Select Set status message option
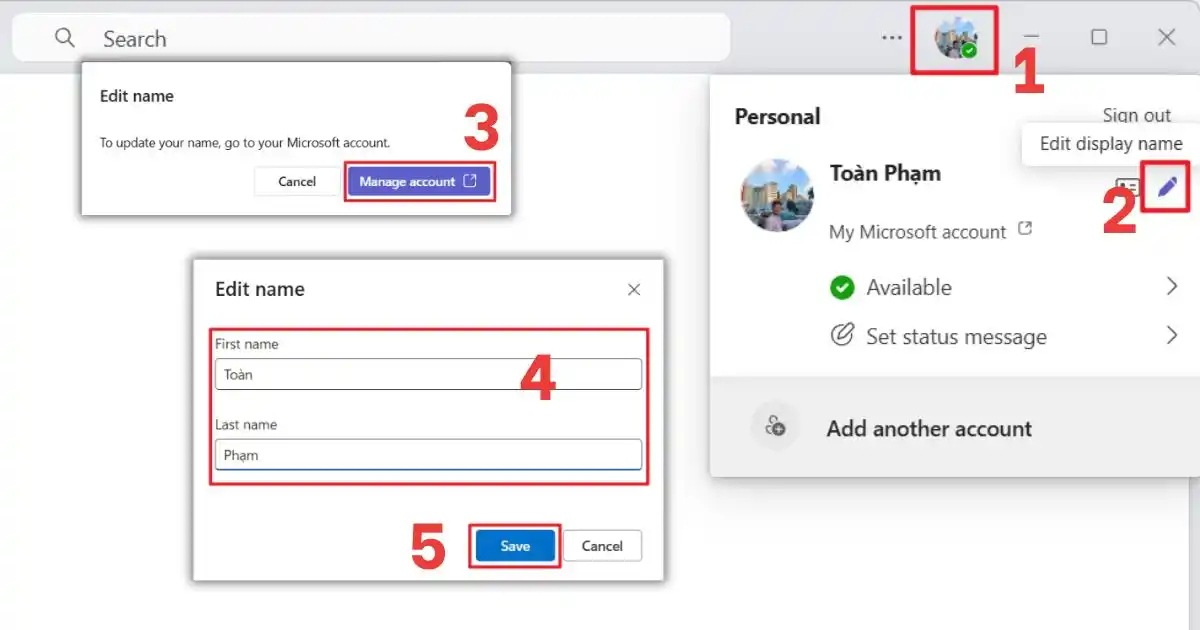 [956, 337]
